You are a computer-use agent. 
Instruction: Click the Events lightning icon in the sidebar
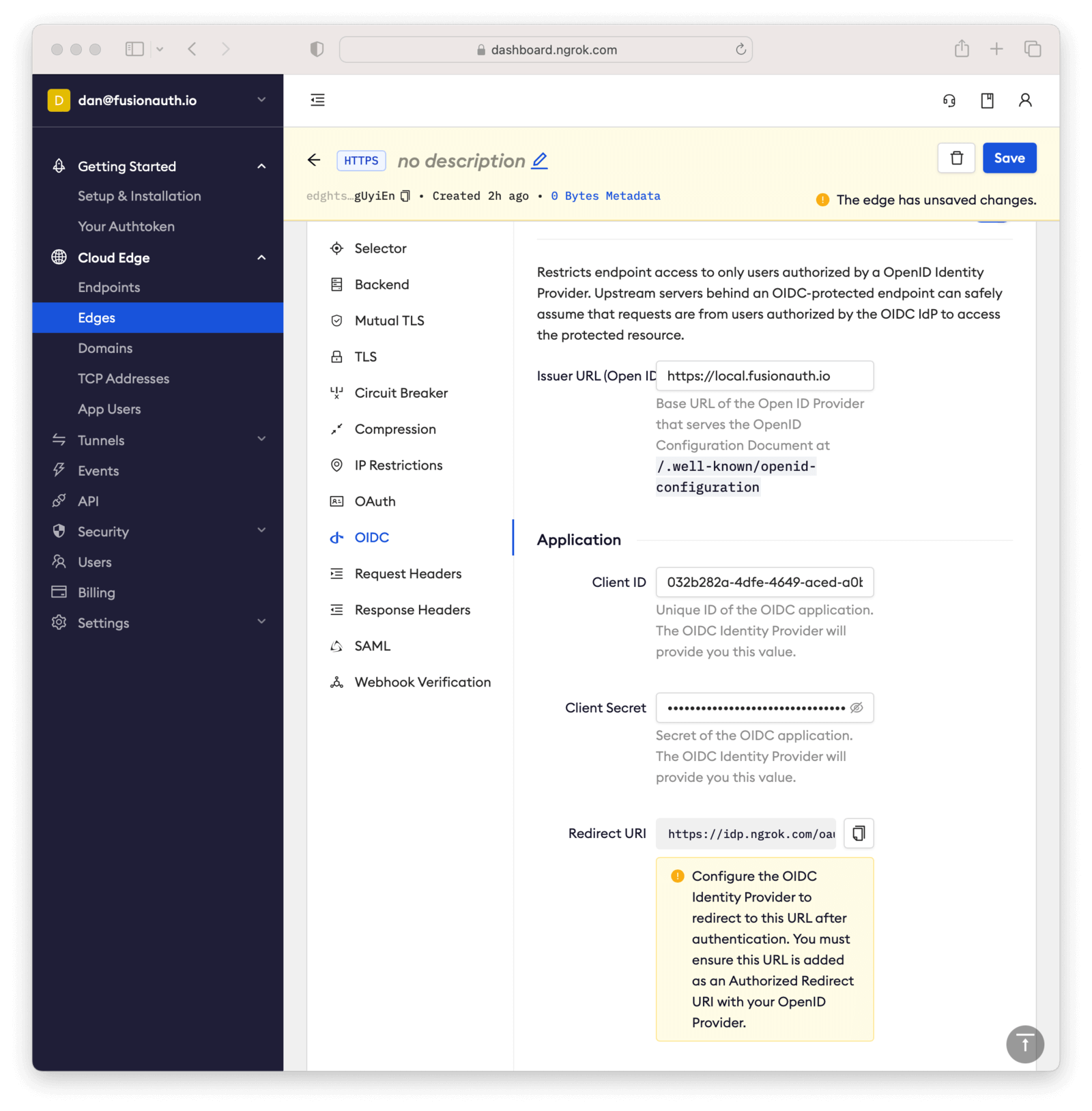tap(59, 470)
